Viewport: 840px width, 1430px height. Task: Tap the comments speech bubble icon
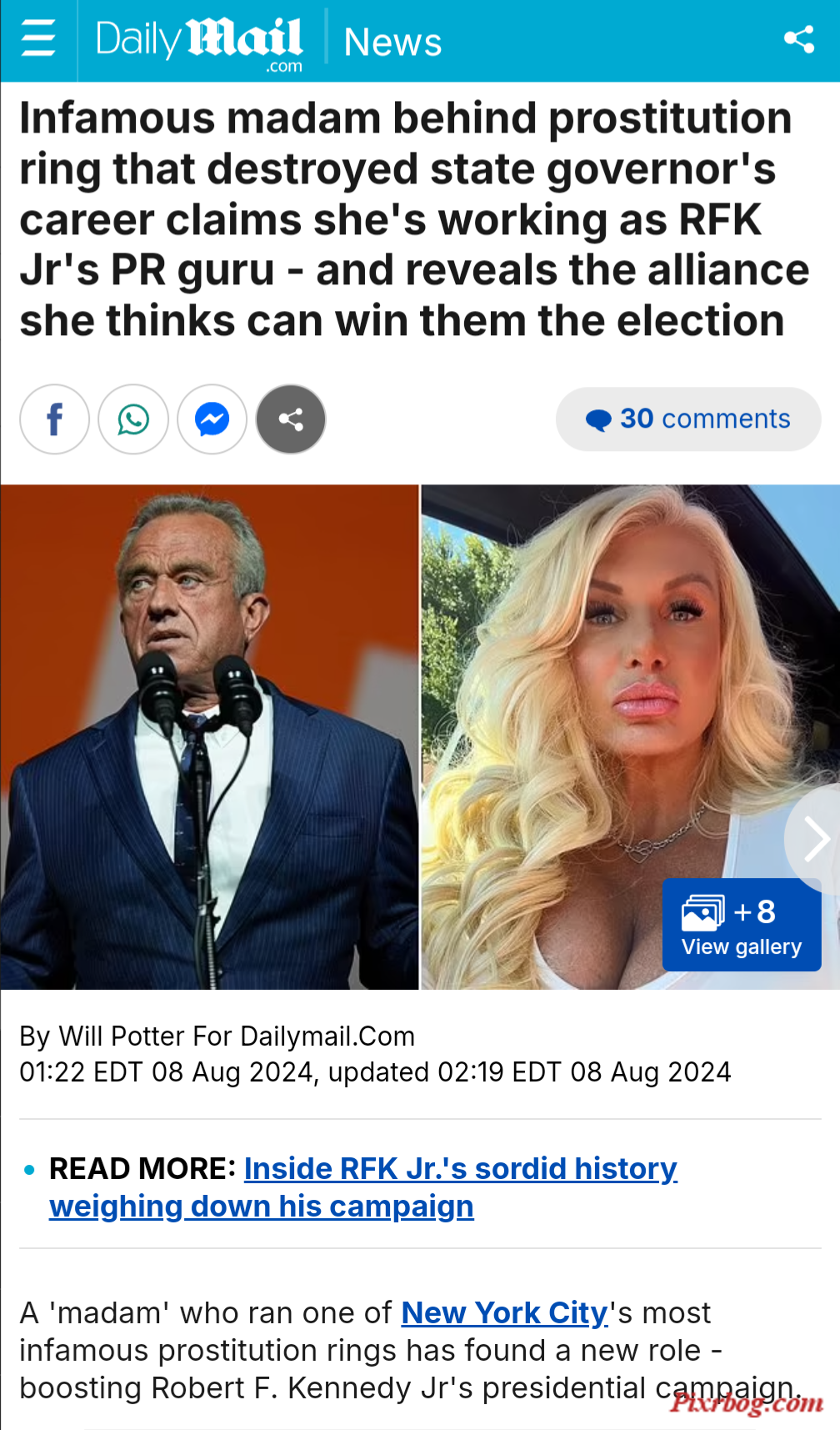[x=598, y=419]
